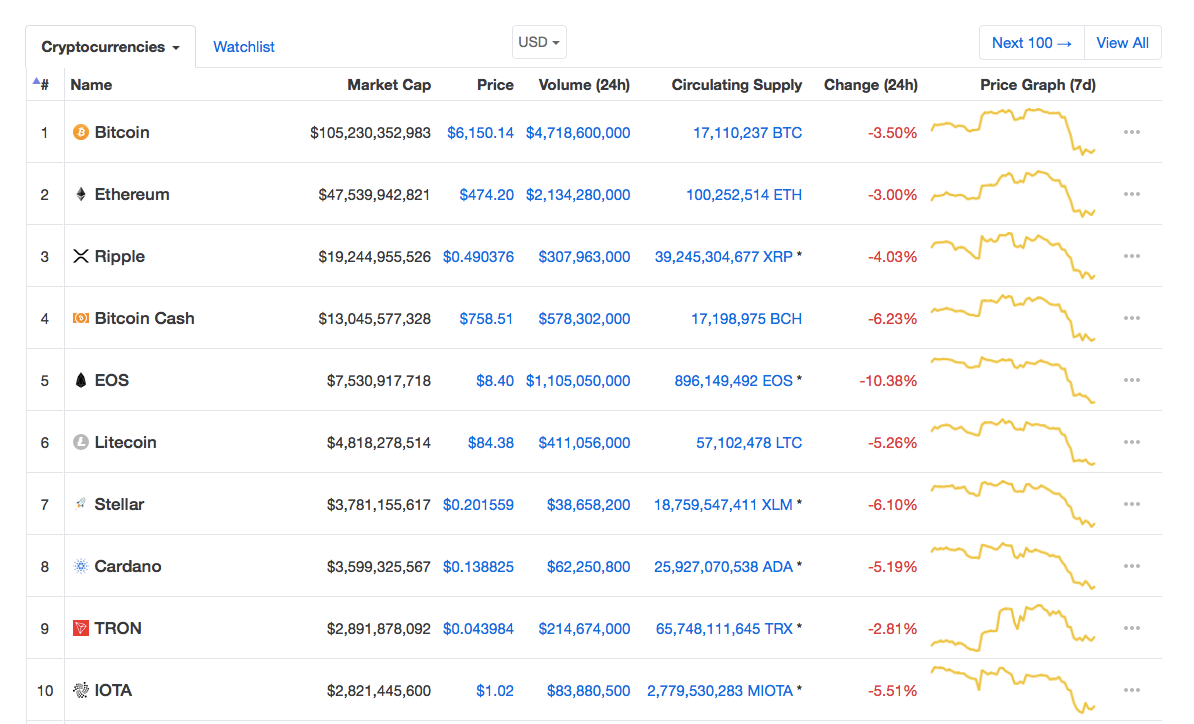The image size is (1194, 724).
Task: Click Litecoin price $84.38
Action: [x=490, y=443]
